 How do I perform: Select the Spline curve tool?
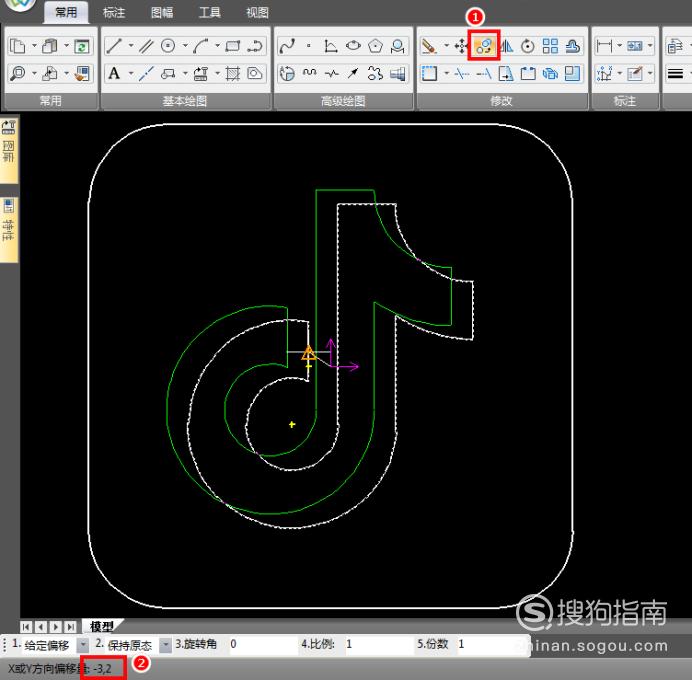pyautogui.click(x=287, y=45)
